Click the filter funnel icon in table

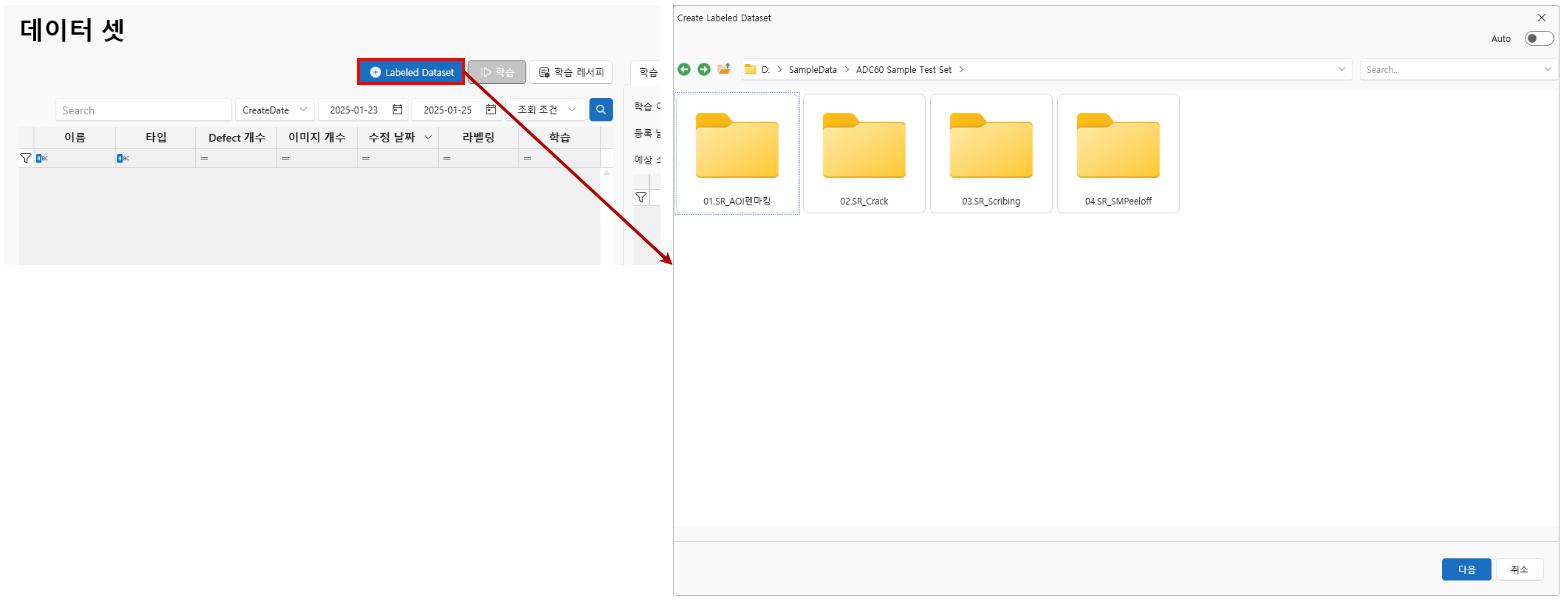26,158
